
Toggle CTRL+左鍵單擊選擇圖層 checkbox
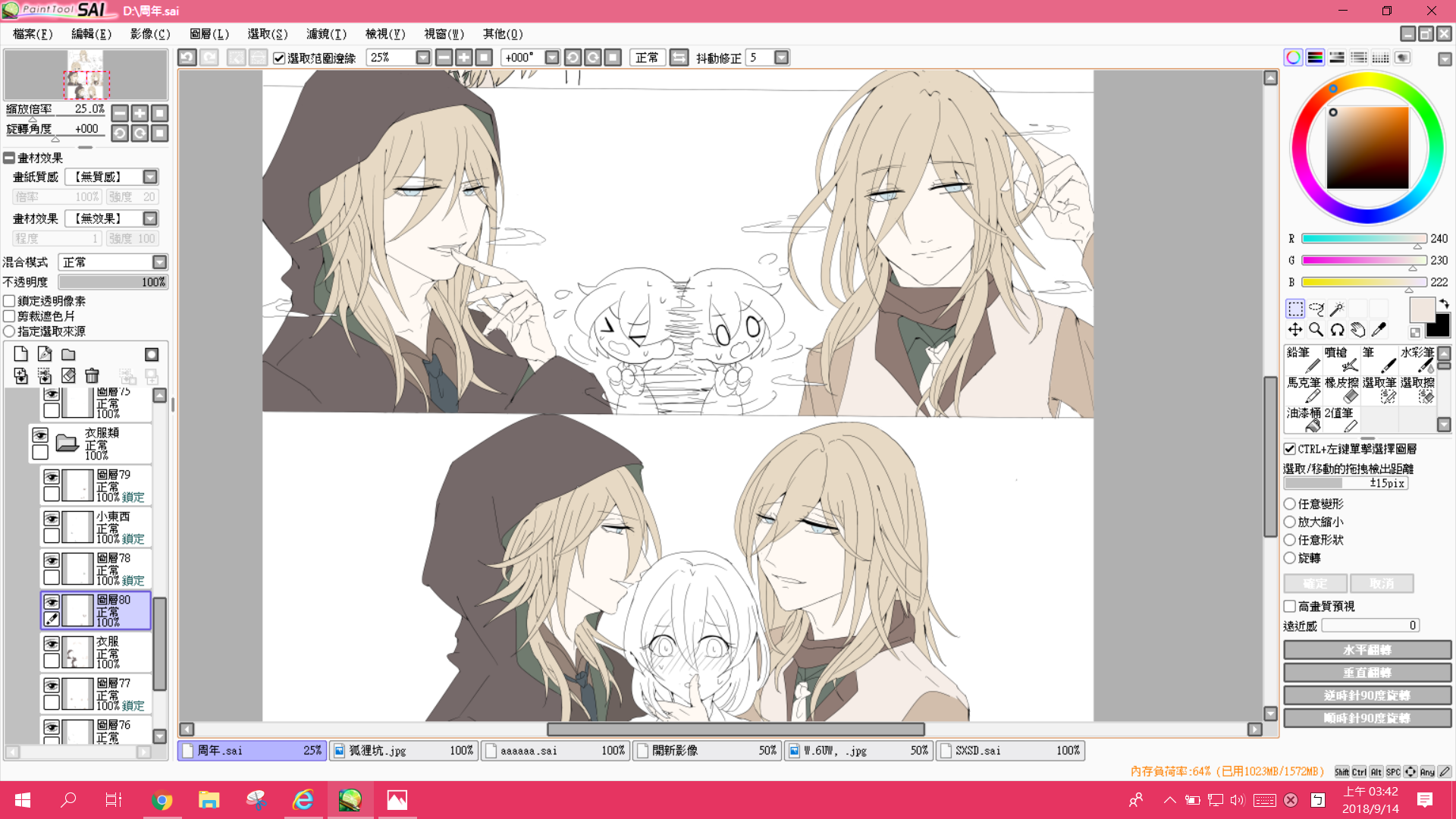click(x=1289, y=449)
